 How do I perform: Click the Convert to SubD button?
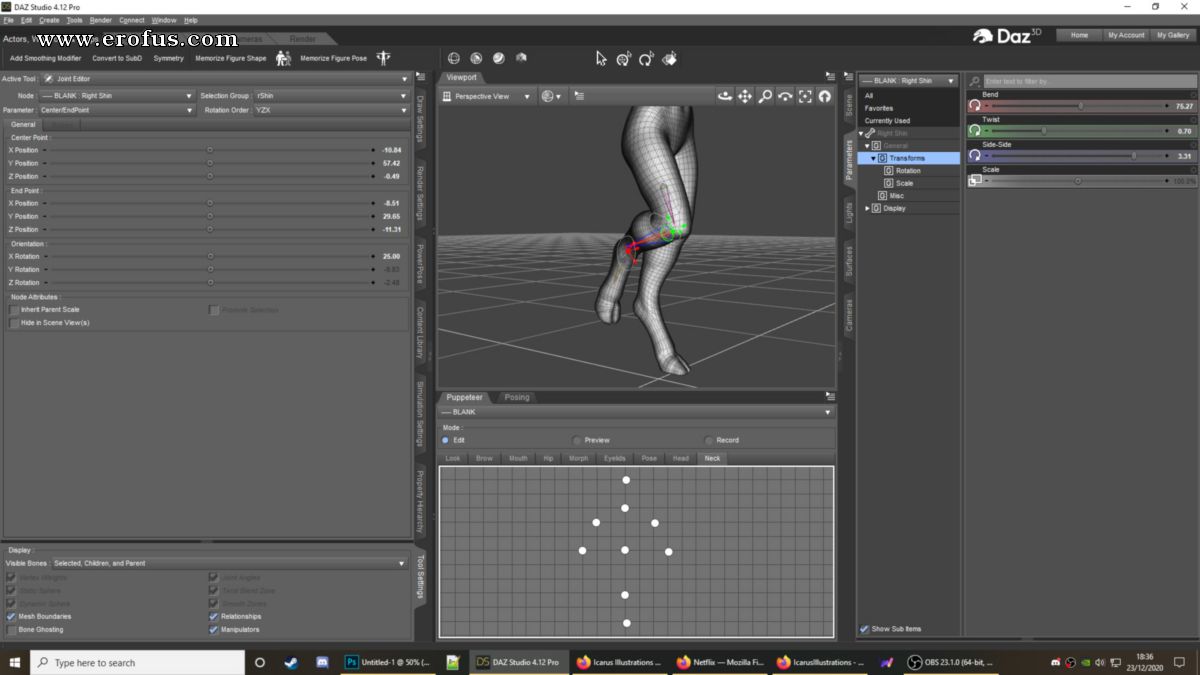(x=117, y=58)
